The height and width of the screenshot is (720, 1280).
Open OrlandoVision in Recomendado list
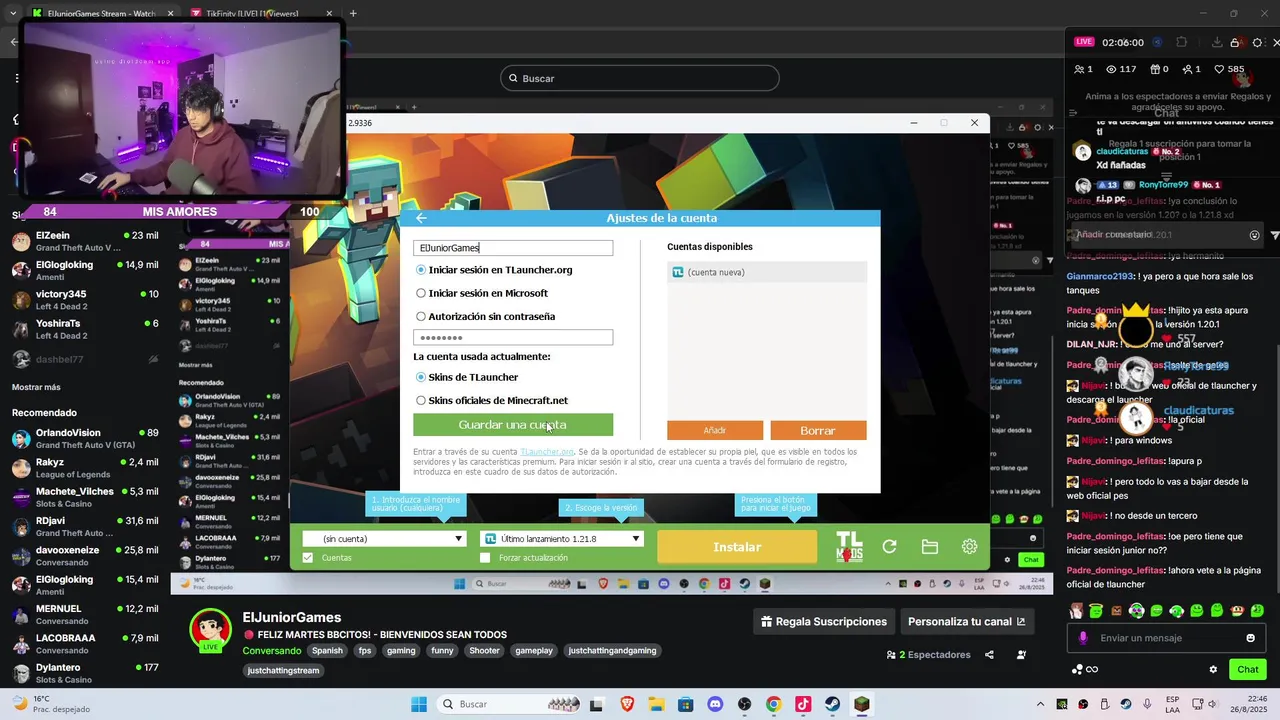(85, 439)
